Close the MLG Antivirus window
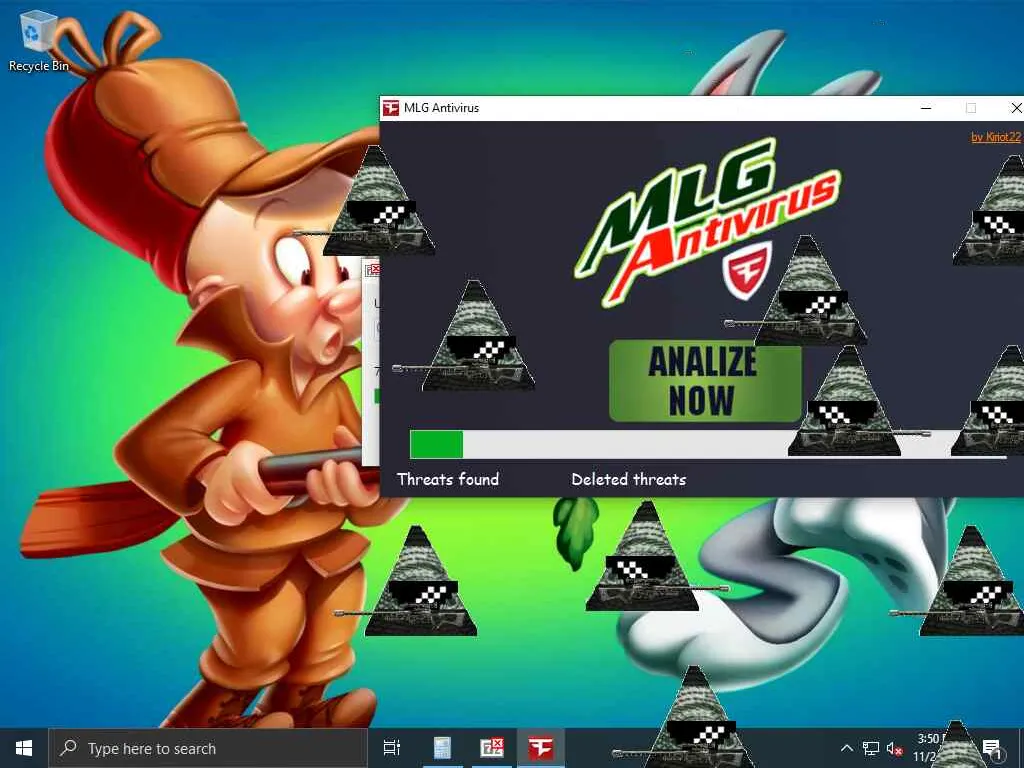Screen dimensions: 1024x768 click(x=1016, y=108)
